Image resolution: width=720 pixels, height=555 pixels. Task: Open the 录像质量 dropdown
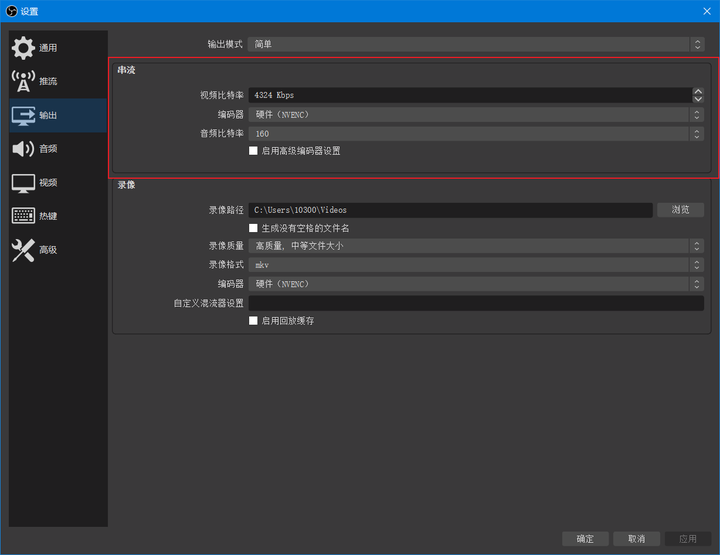(476, 246)
